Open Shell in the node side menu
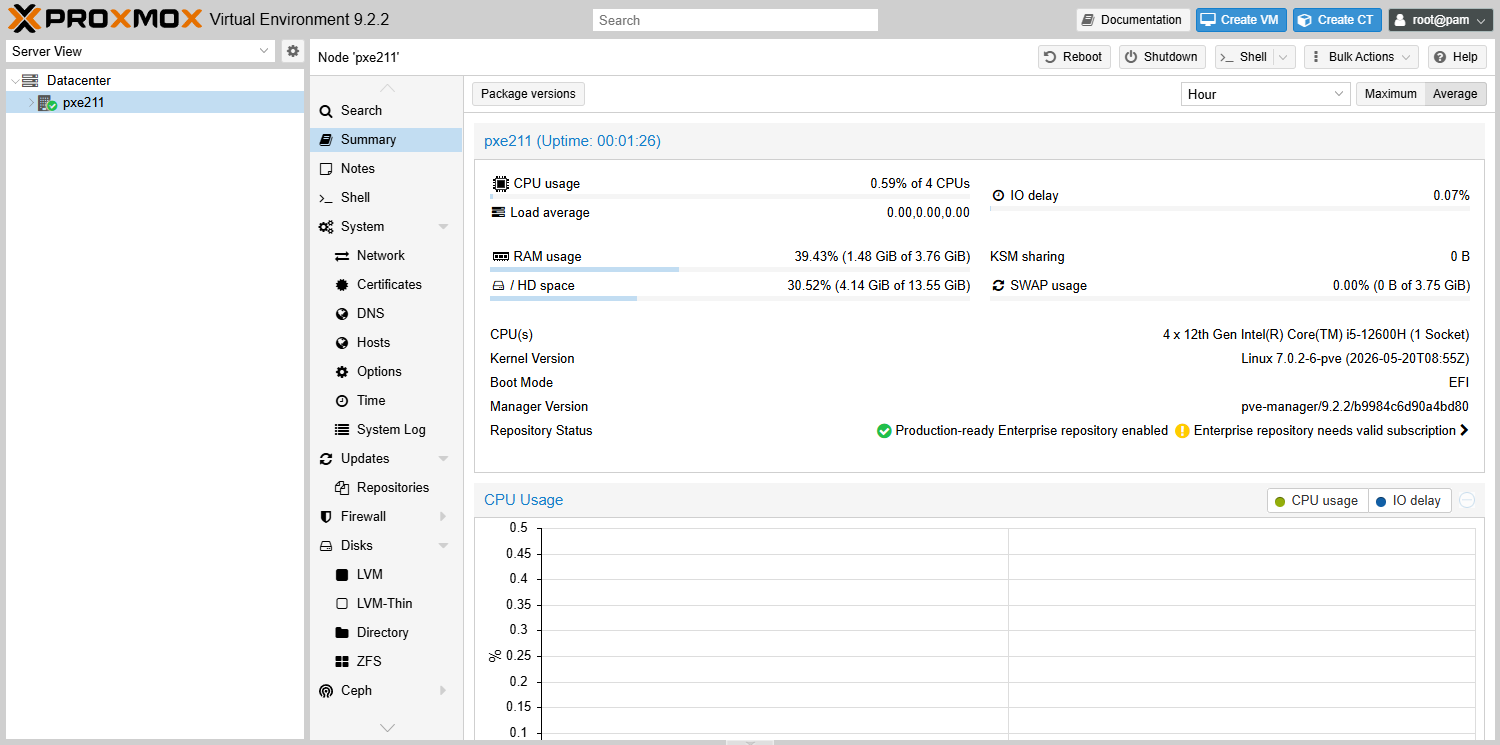 pyautogui.click(x=386, y=198)
